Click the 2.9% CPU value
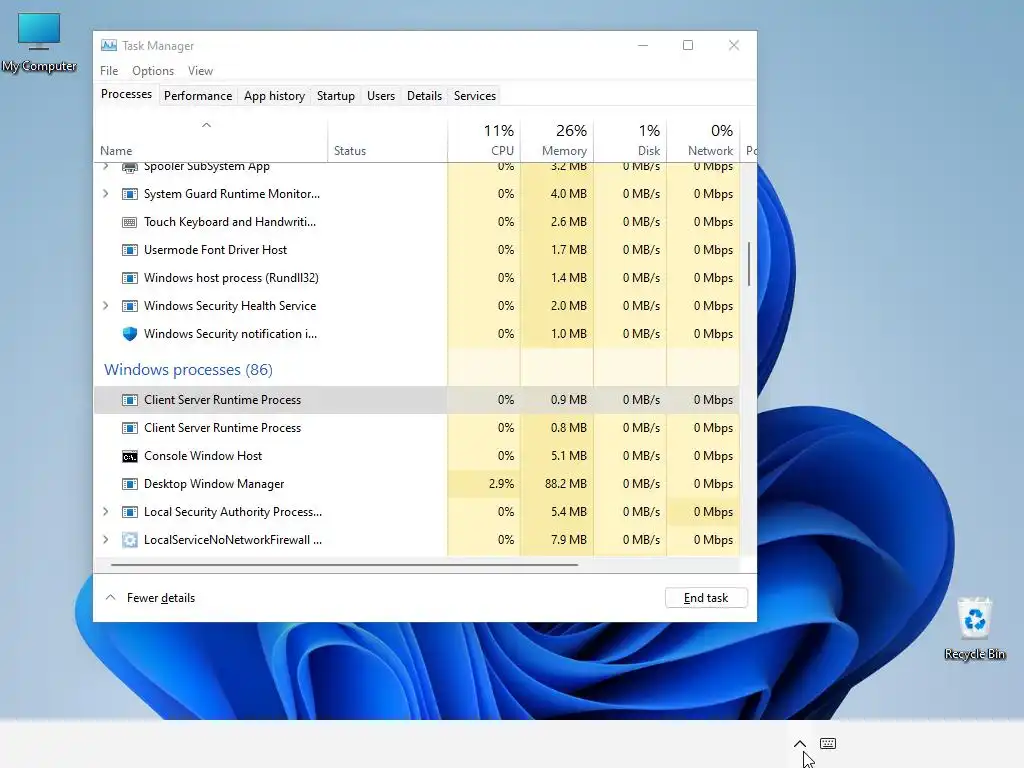Screen dimensions: 1024x768 tap(502, 484)
